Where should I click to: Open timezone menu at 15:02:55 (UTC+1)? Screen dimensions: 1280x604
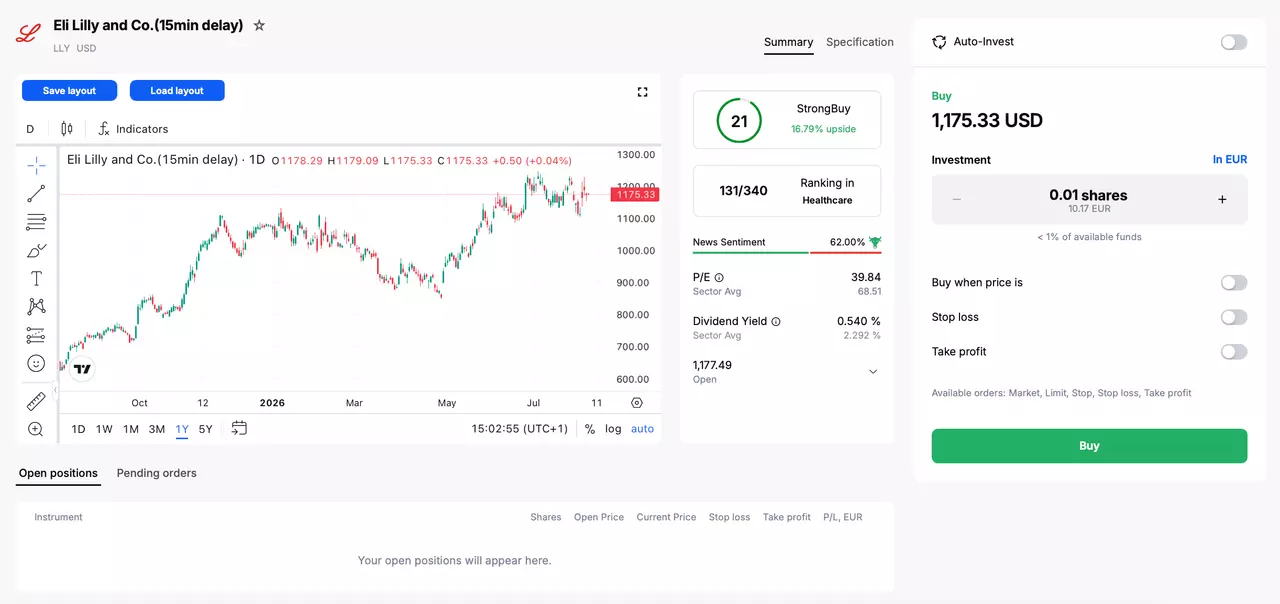click(520, 429)
